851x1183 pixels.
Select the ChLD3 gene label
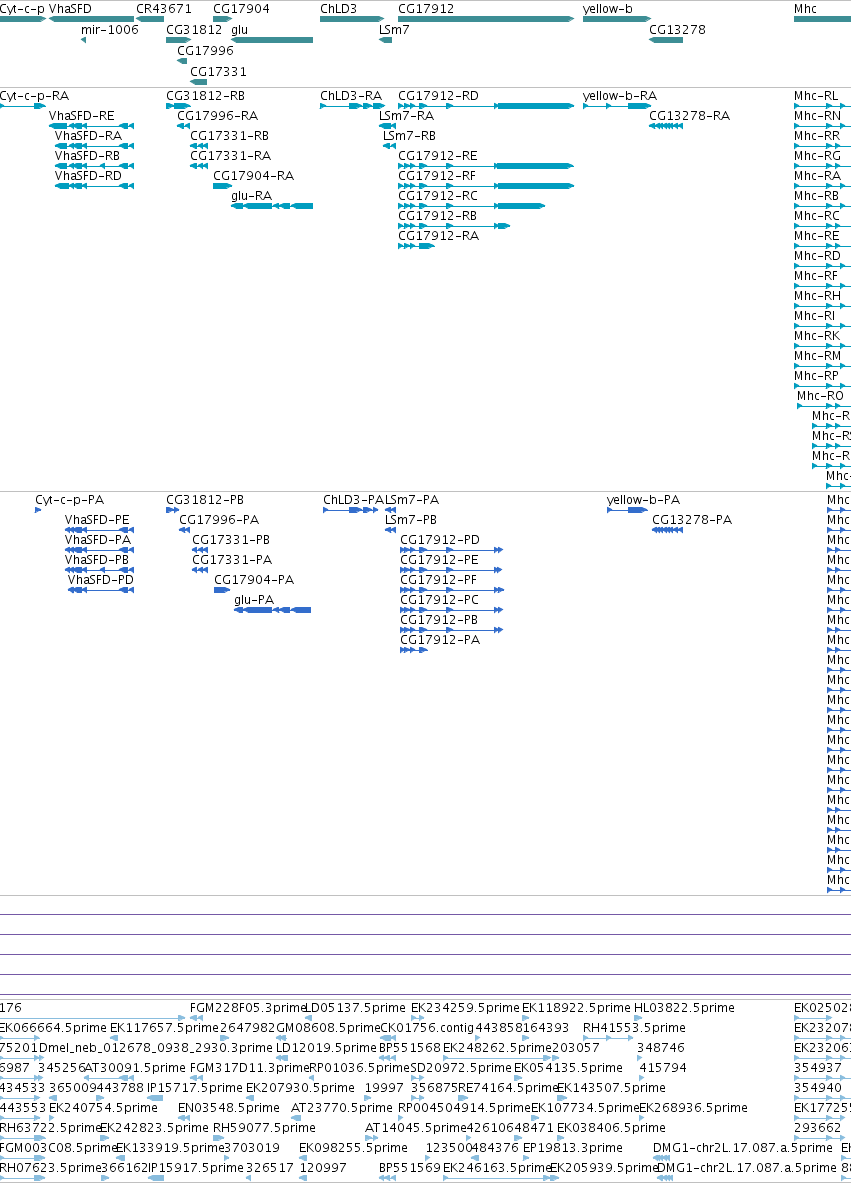[x=338, y=9]
